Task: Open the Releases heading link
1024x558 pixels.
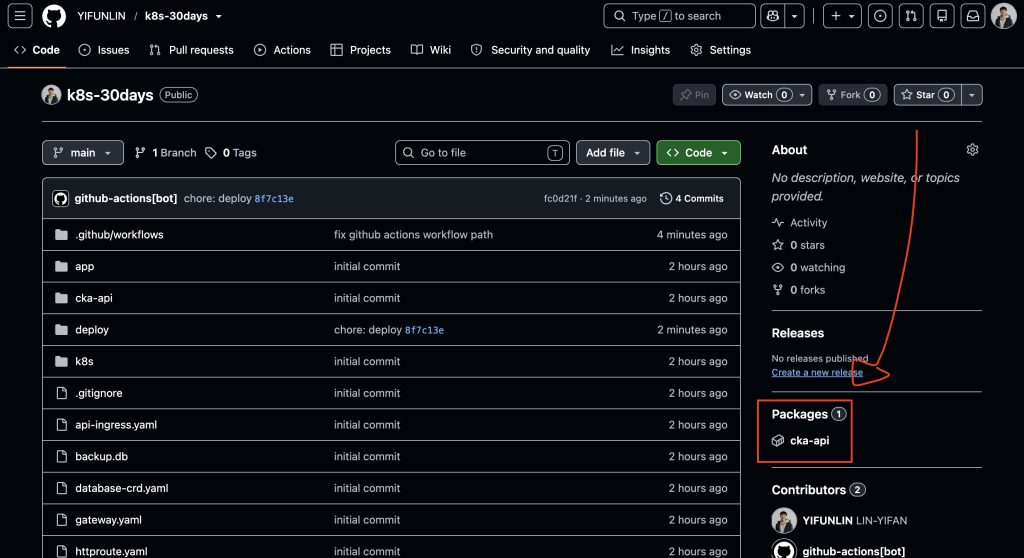Action: click(x=797, y=333)
